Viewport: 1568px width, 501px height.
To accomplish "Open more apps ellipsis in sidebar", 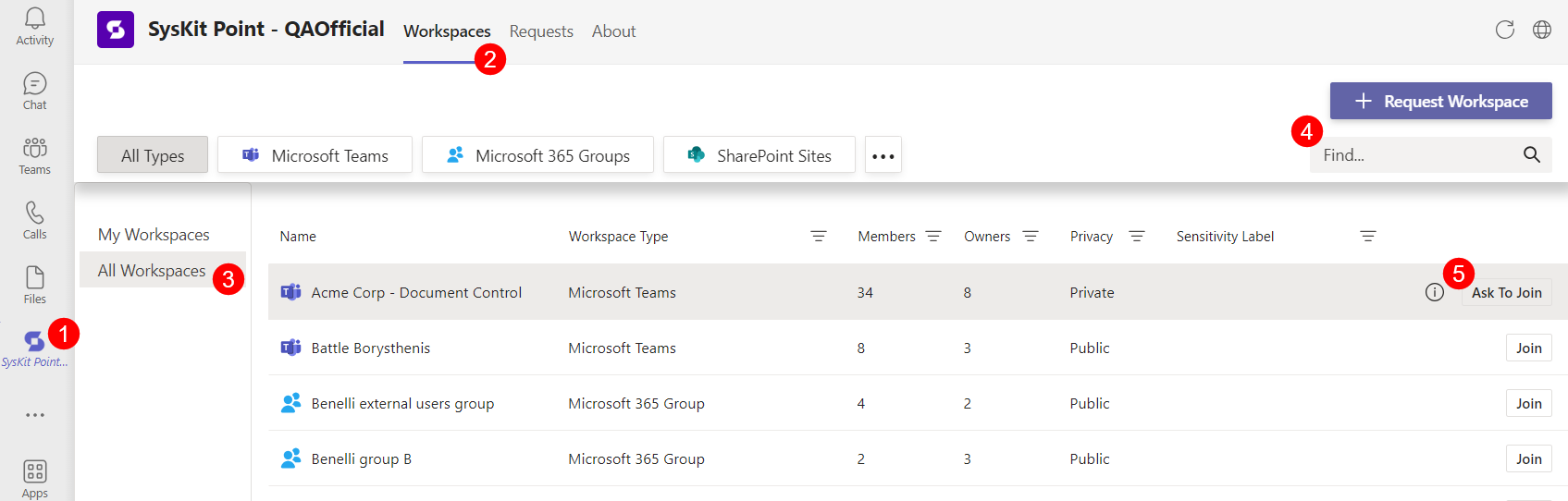I will [35, 415].
